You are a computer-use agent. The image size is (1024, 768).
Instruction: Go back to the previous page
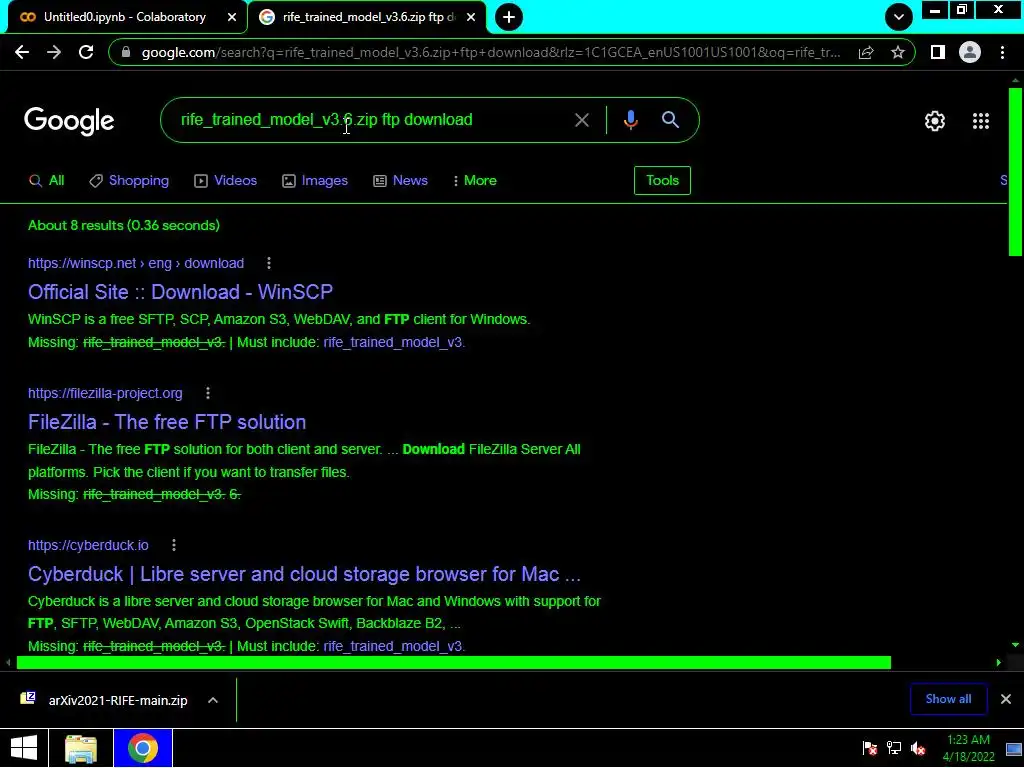[x=22, y=52]
